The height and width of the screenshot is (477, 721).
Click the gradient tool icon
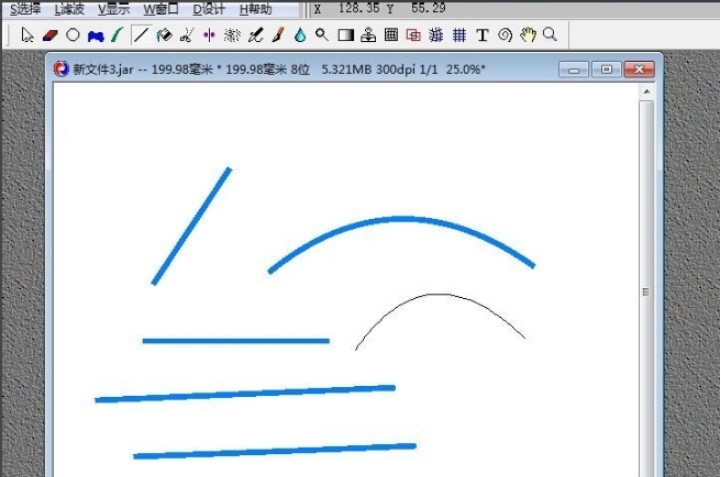(x=346, y=35)
